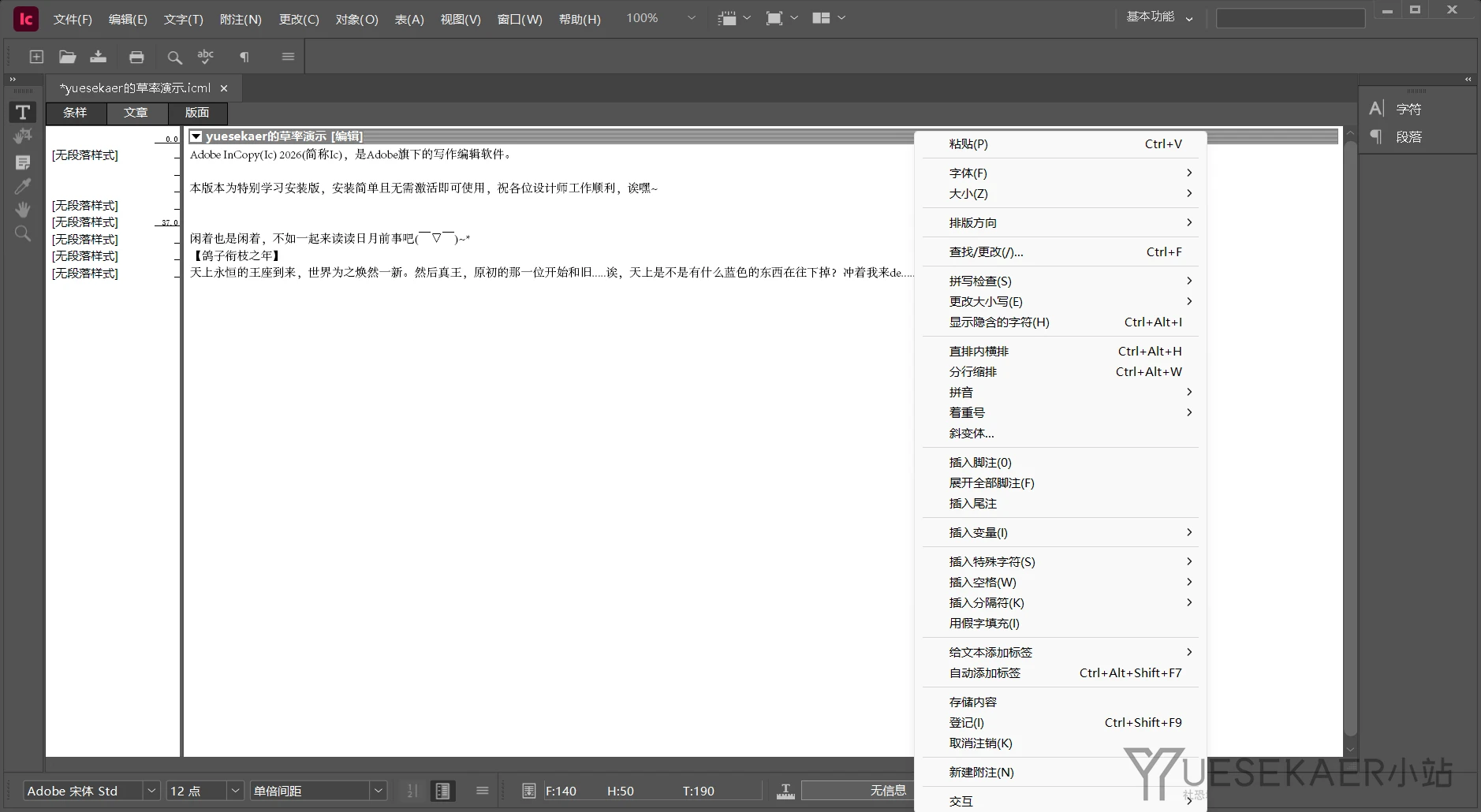Select the Zoom tool in the toolbox

click(x=23, y=234)
